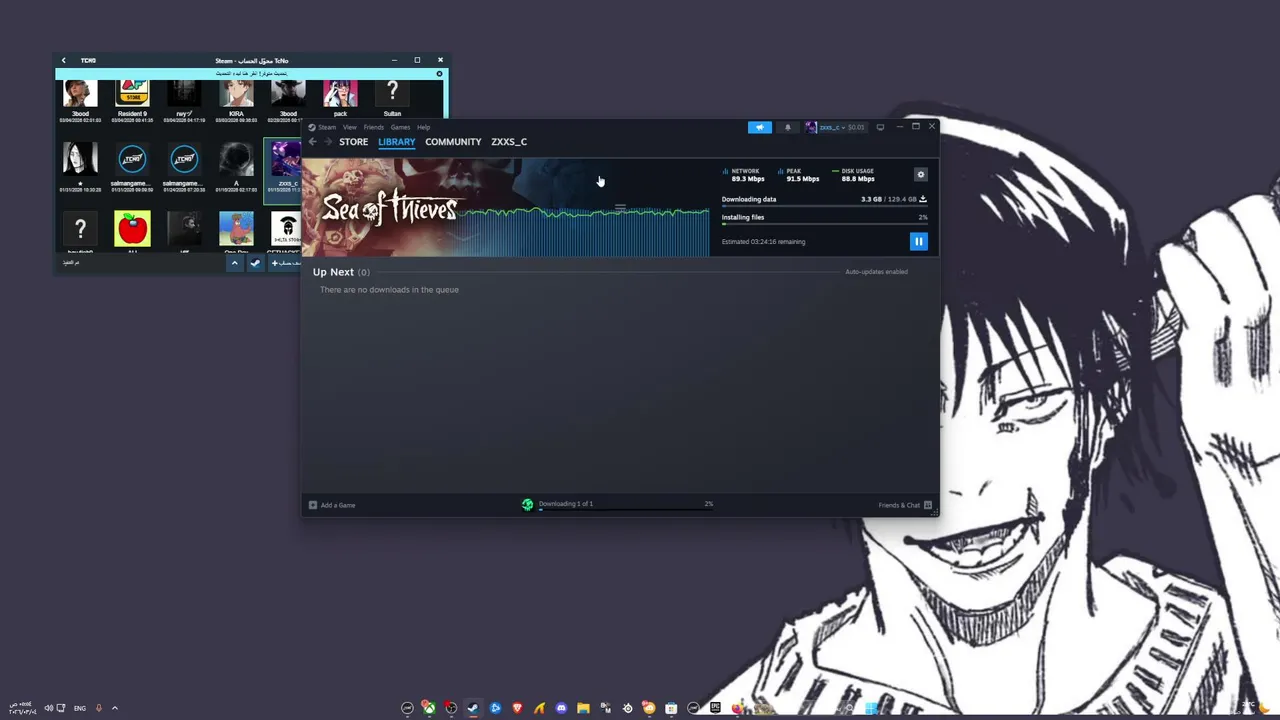Select the Sultan account
Screen dimensions: 1280x720
point(392,101)
